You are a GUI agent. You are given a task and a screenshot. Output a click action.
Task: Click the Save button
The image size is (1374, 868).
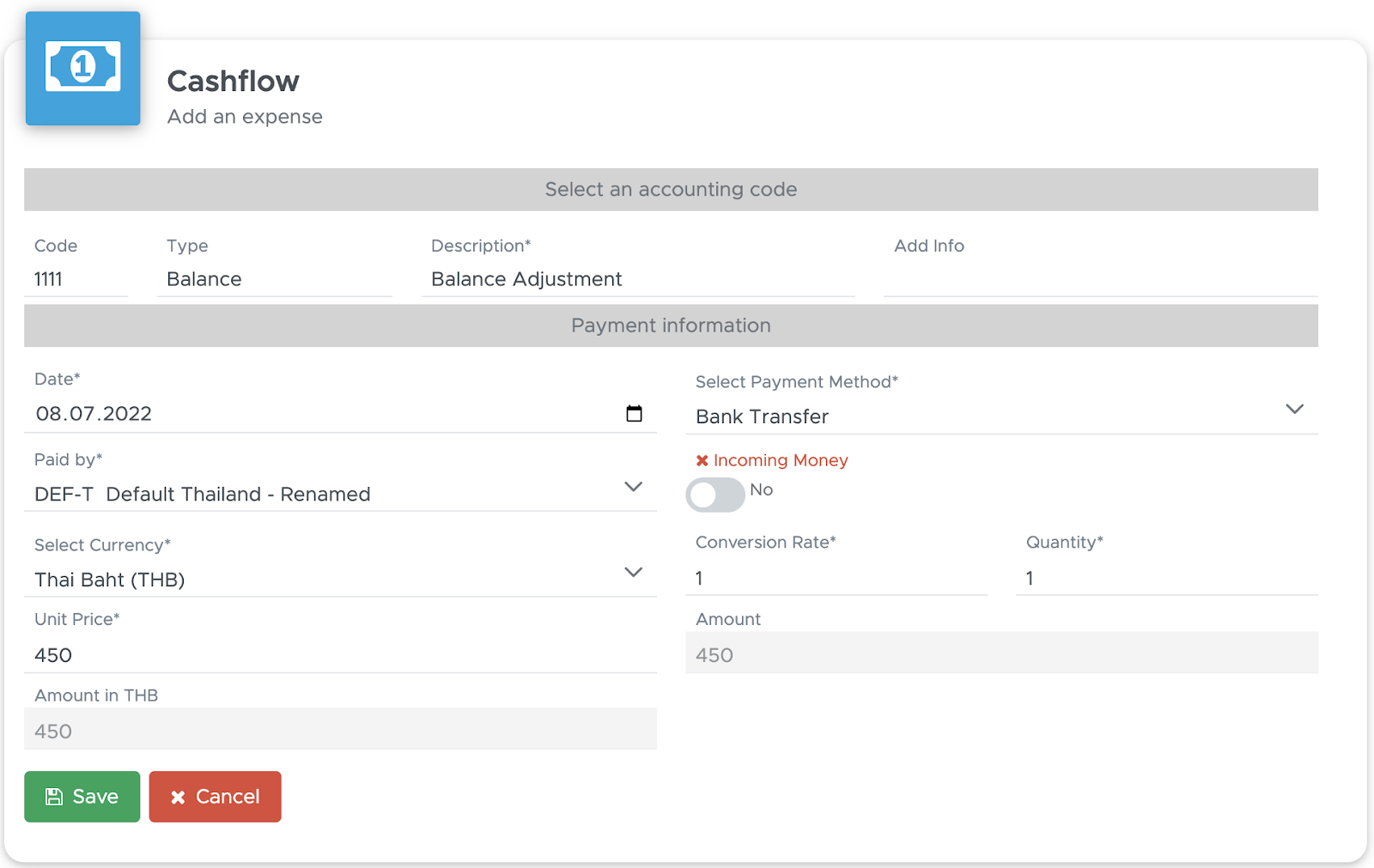point(82,797)
